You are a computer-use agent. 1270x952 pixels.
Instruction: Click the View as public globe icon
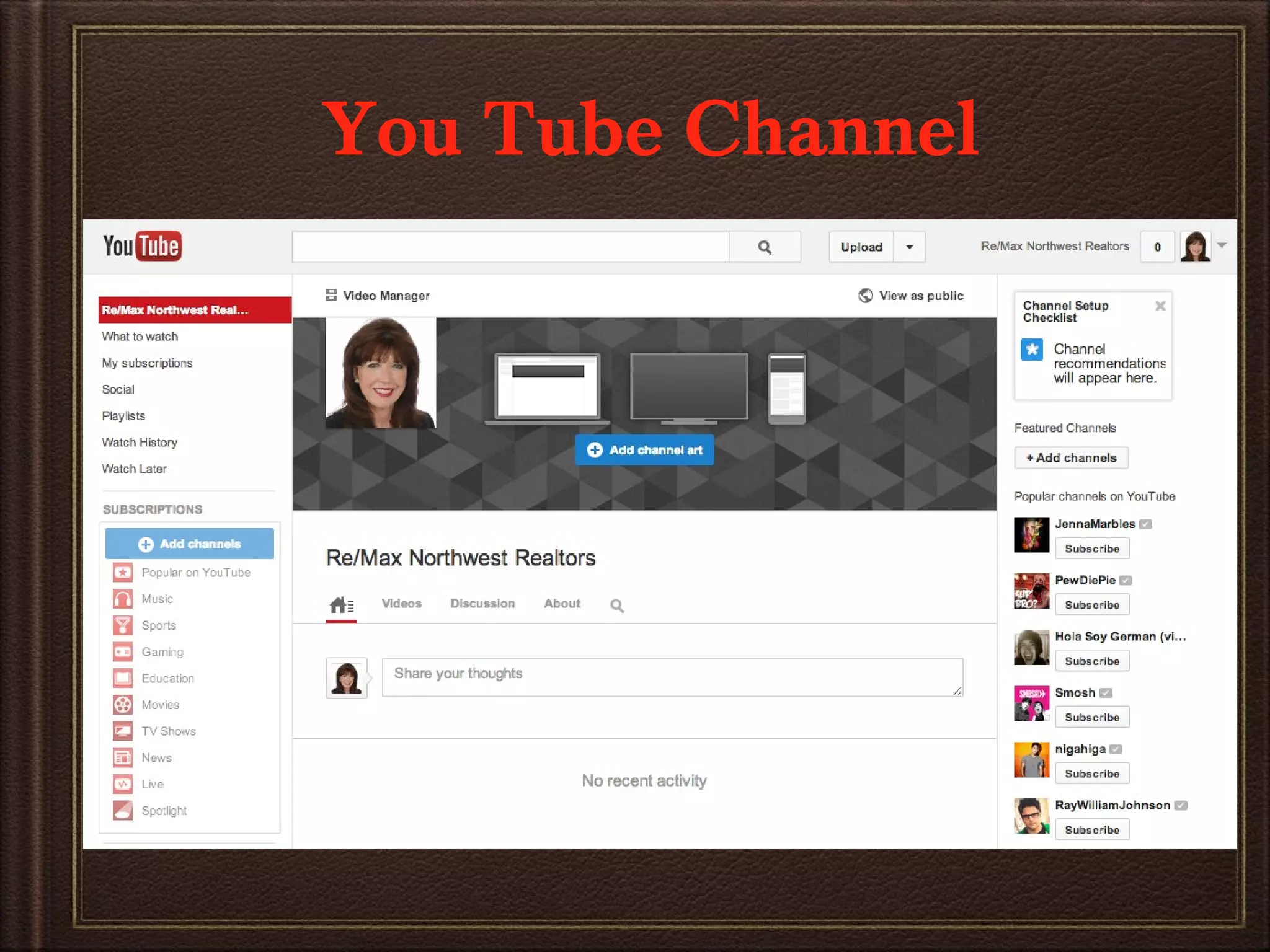(866, 296)
